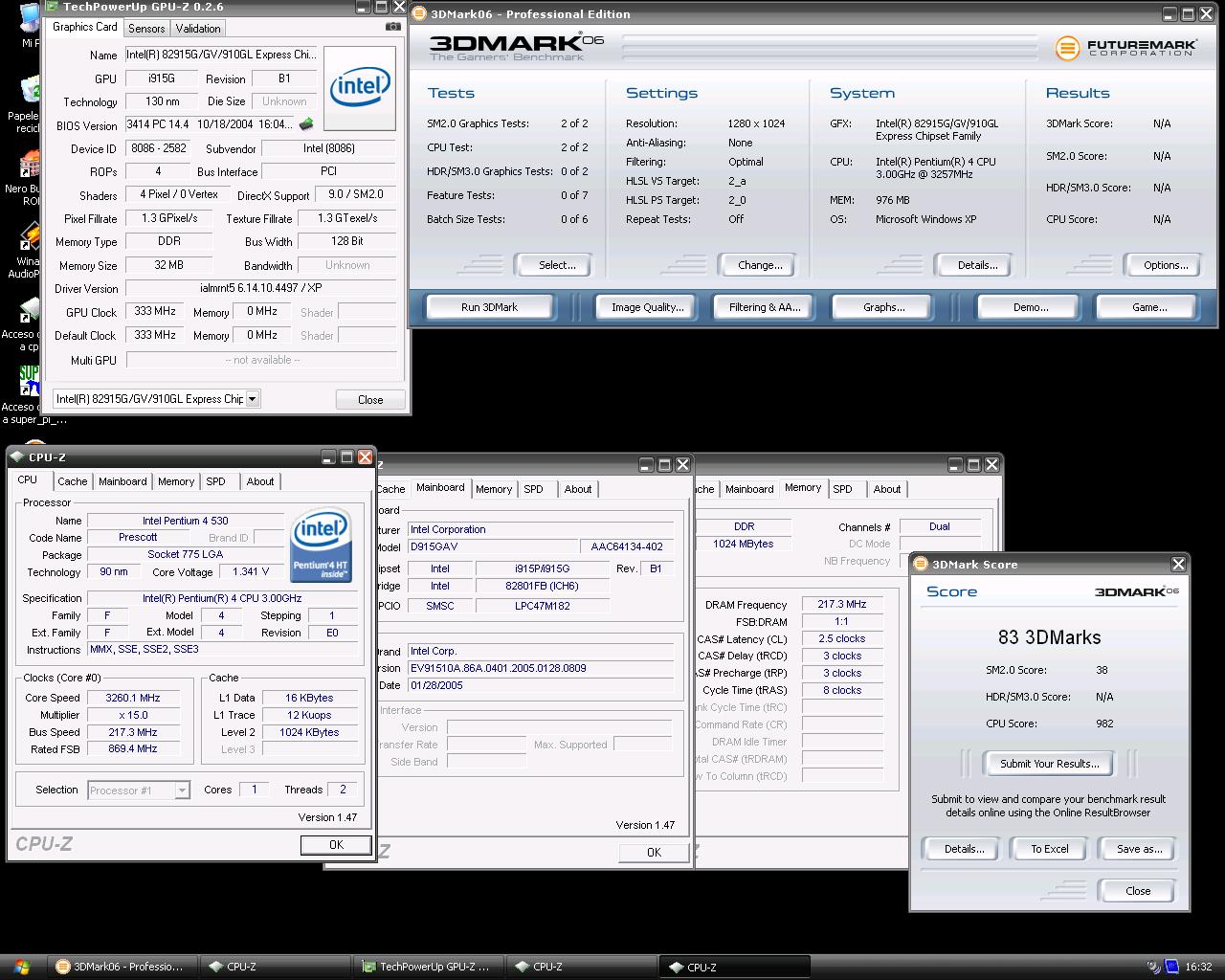
Task: Click the Core Speed value 3260.1 MHz
Action: tap(133, 698)
